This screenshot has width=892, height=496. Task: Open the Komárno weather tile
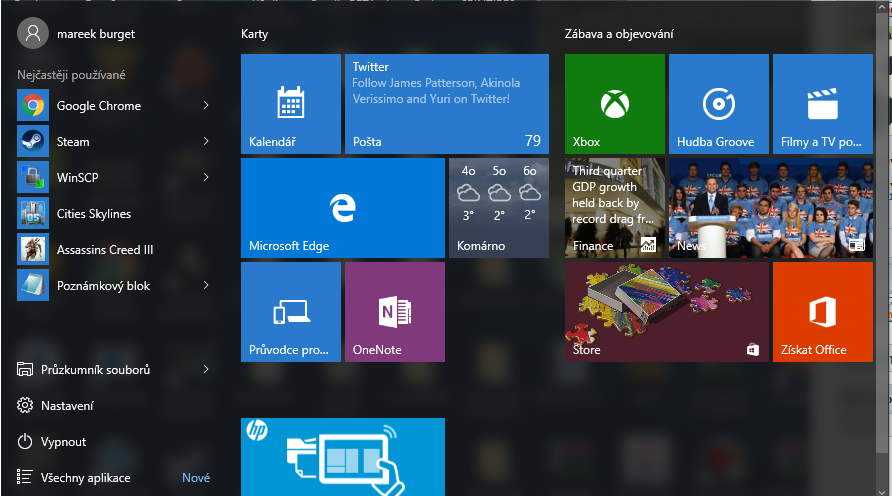499,208
